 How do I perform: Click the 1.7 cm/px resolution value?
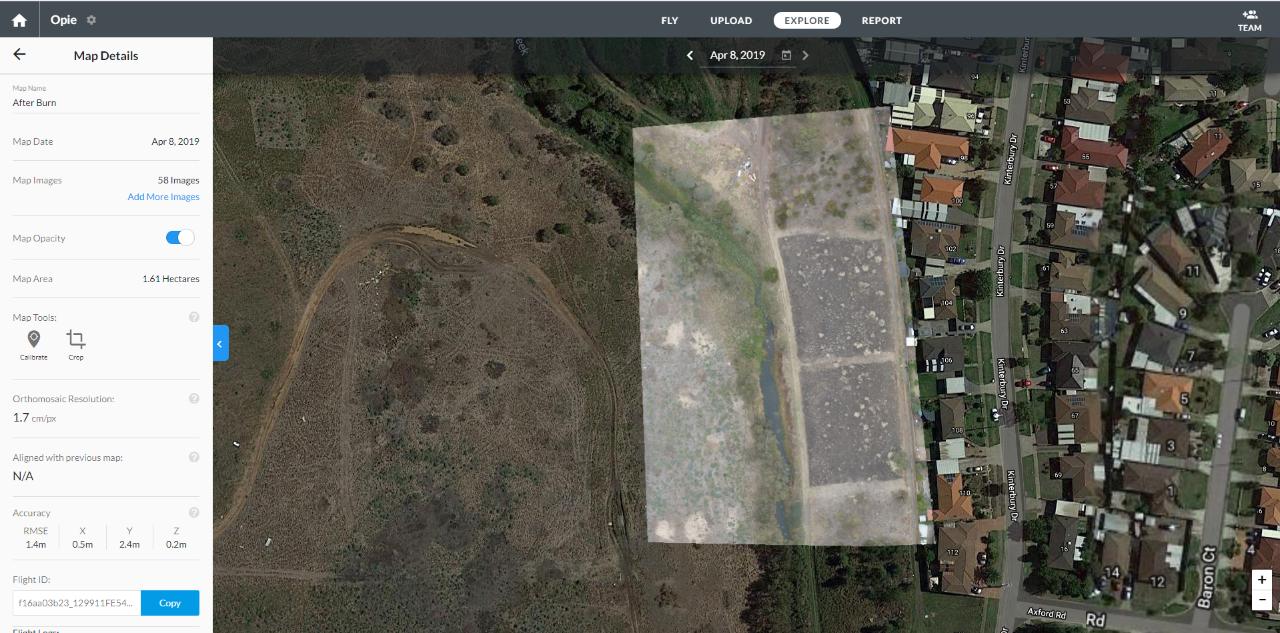[x=35, y=418]
